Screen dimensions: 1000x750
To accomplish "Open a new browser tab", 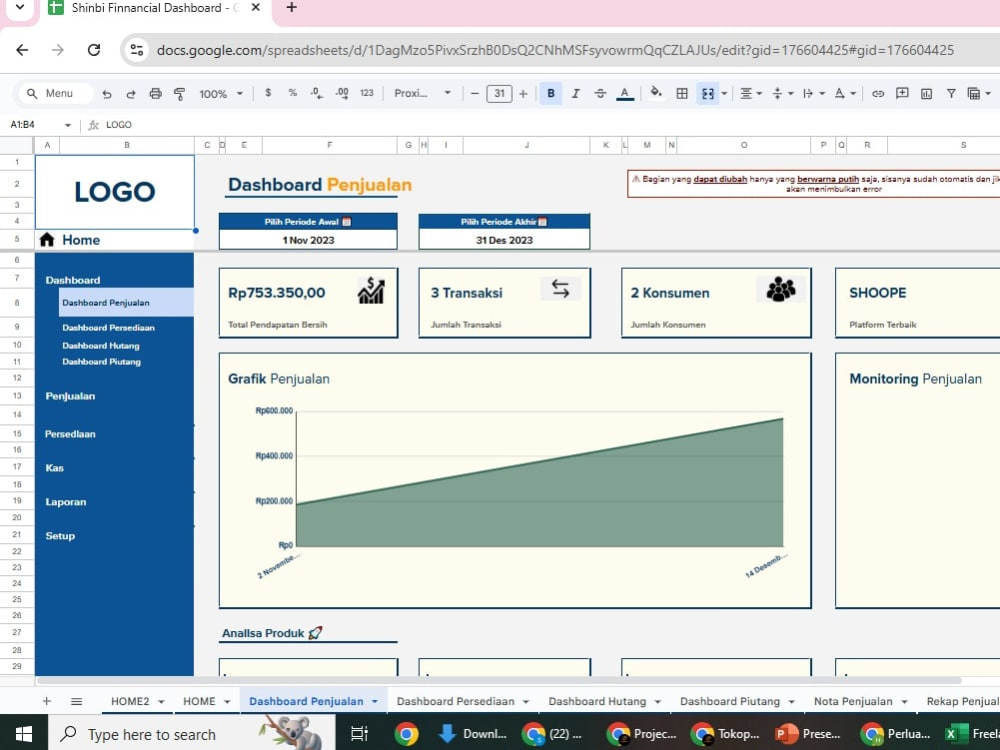I will [291, 8].
